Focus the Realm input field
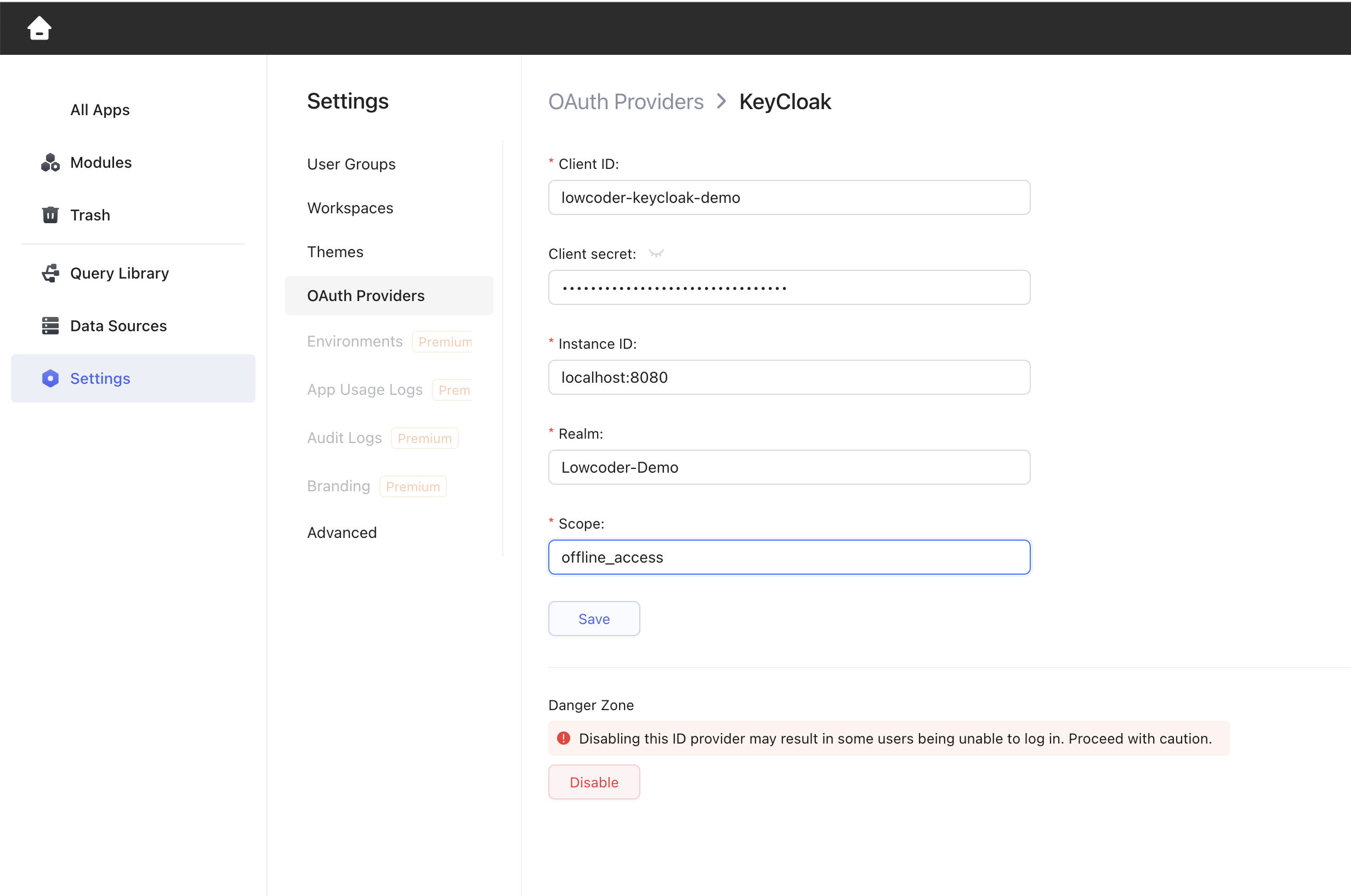Image resolution: width=1351 pixels, height=896 pixels. 789,467
